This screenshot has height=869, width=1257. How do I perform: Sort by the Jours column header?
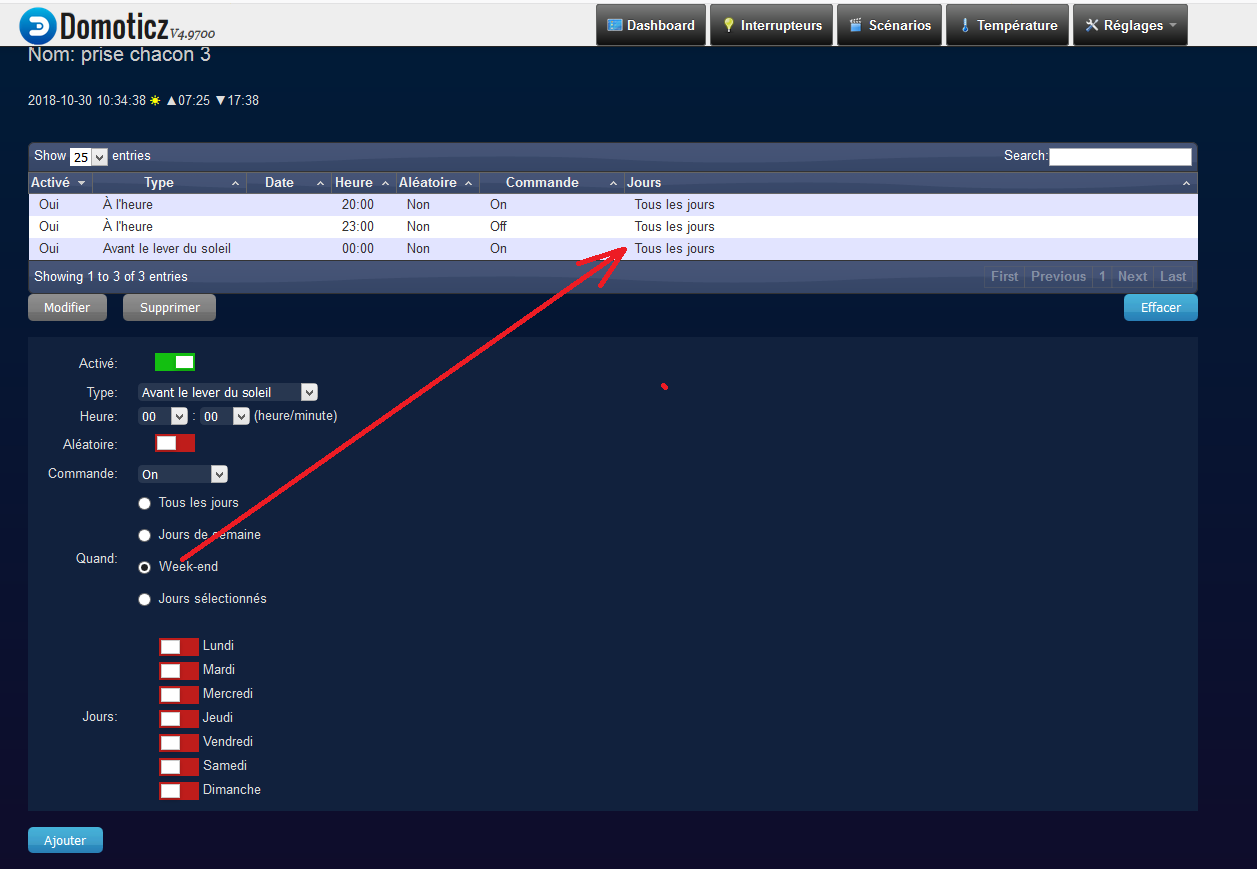910,183
